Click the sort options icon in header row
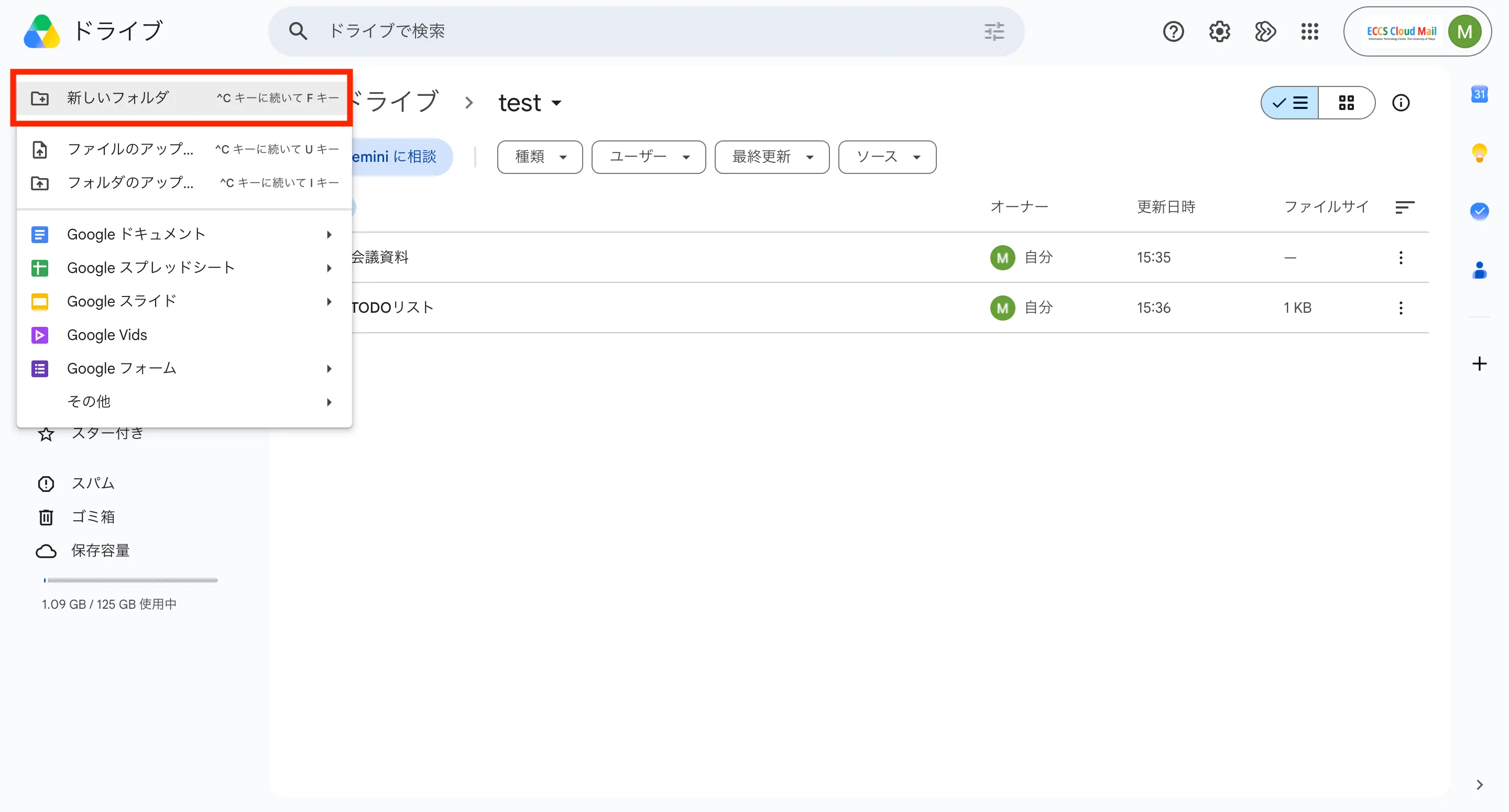The height and width of the screenshot is (812, 1509). [1405, 207]
